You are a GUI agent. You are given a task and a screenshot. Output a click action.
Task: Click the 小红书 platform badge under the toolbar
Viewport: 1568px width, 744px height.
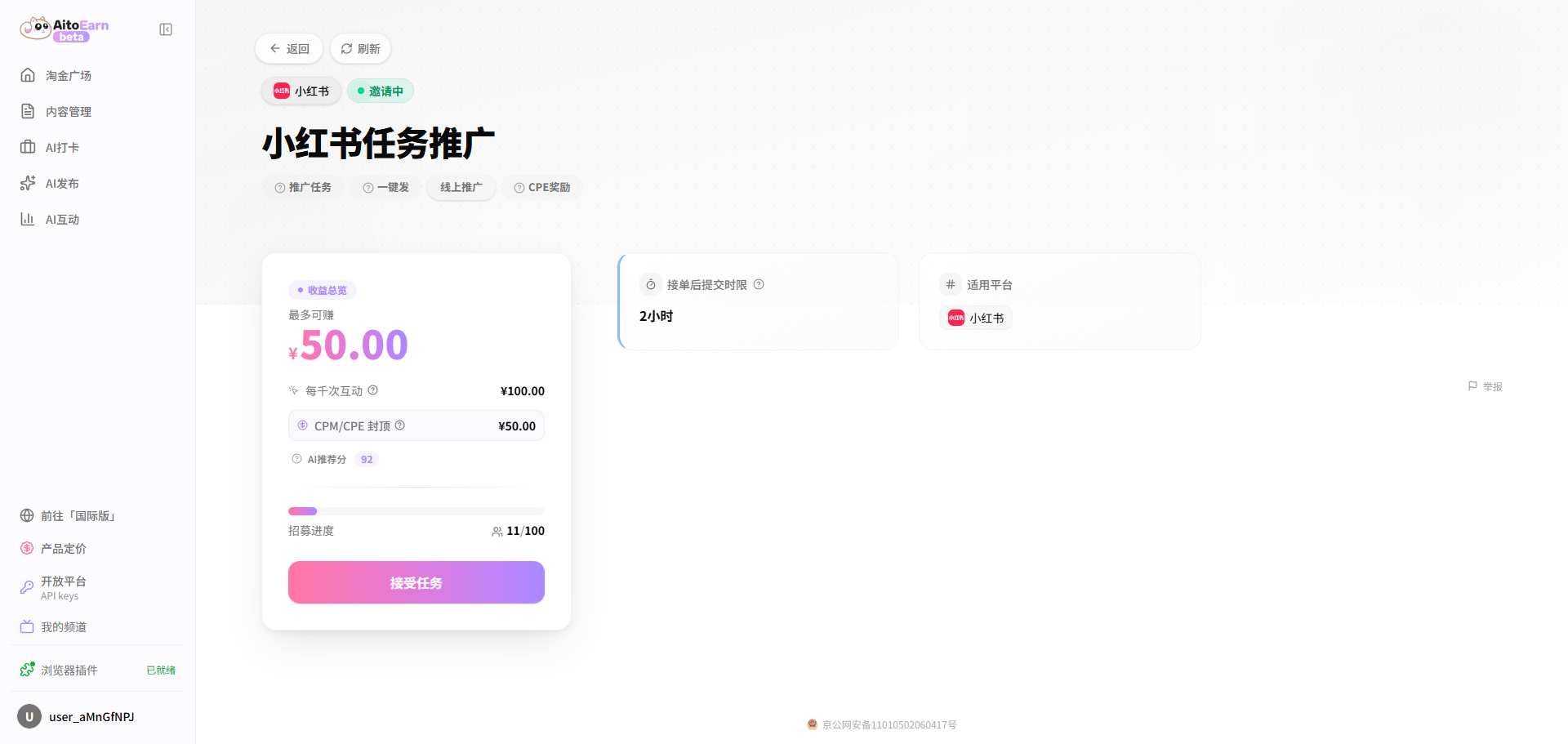tap(301, 91)
